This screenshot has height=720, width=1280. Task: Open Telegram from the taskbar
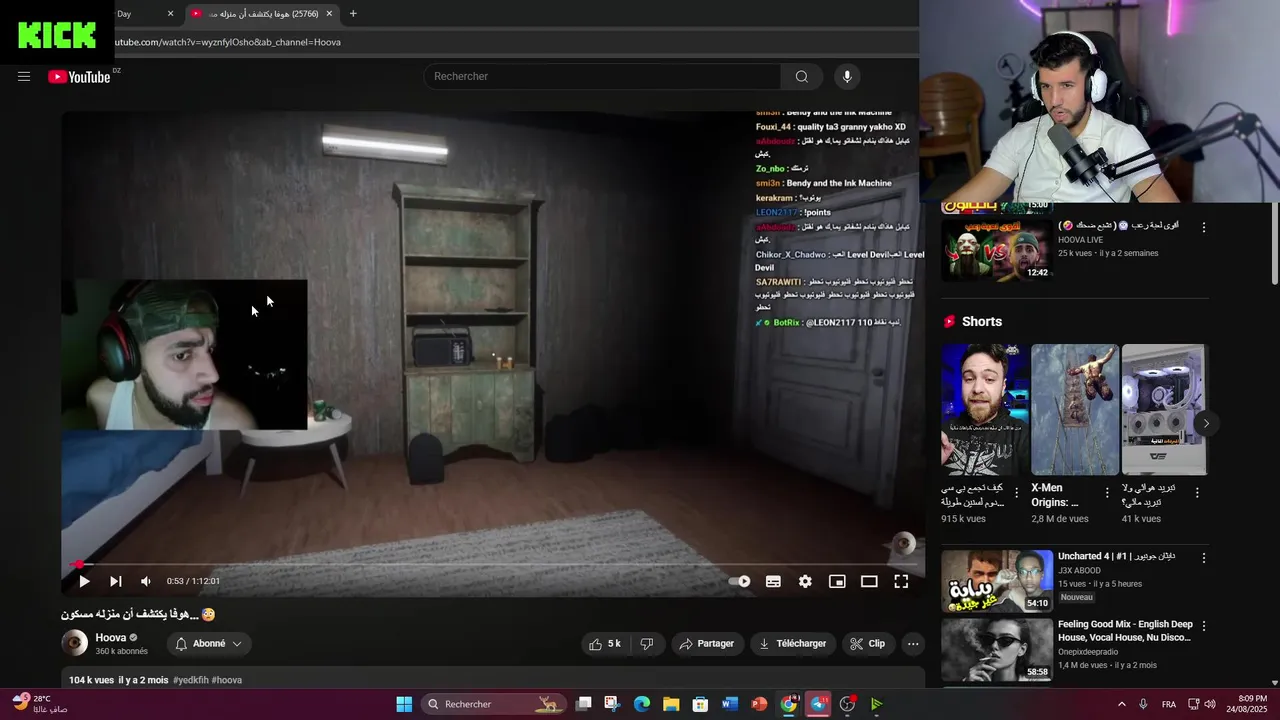coord(818,704)
